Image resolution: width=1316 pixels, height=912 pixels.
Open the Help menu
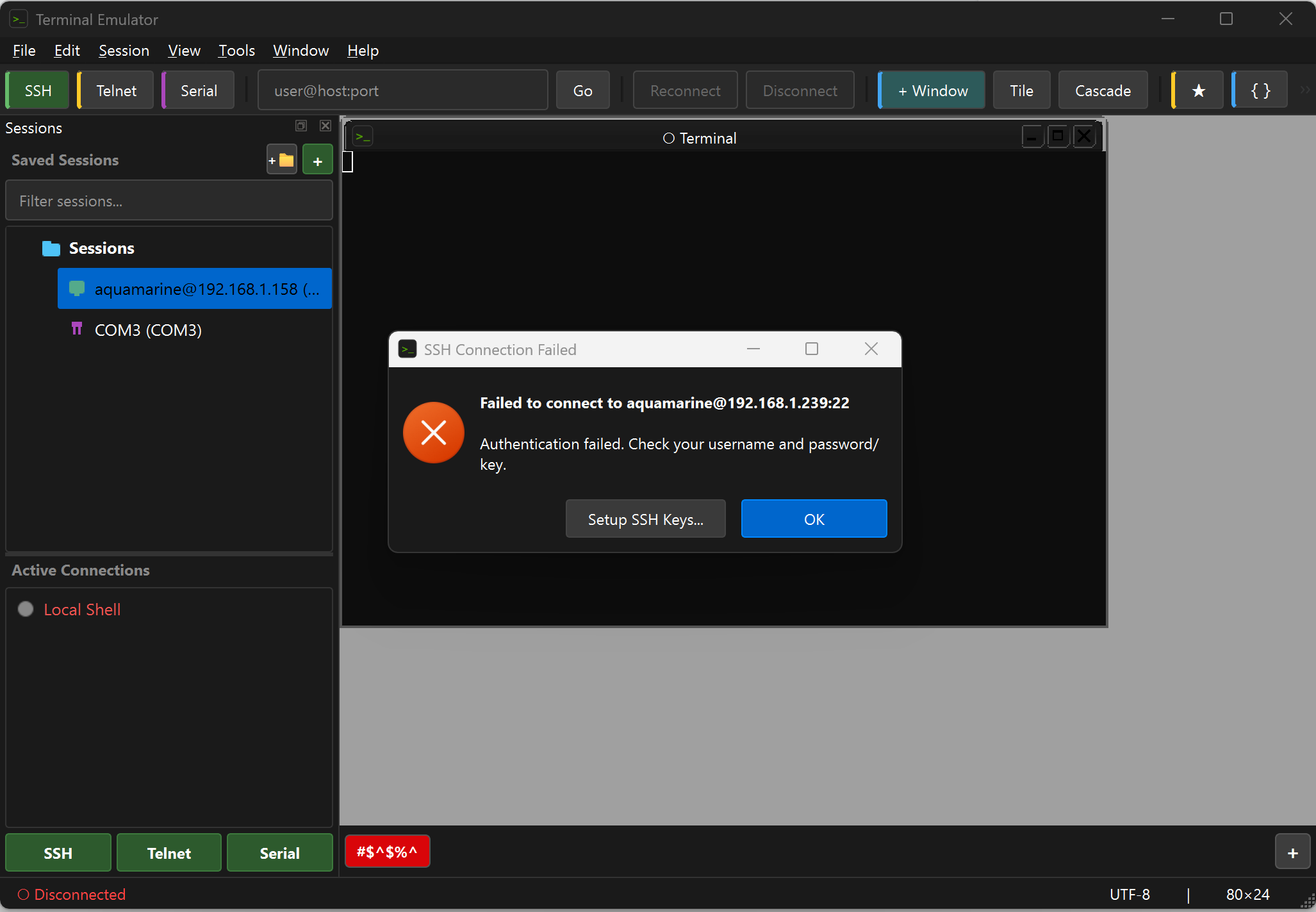click(363, 51)
